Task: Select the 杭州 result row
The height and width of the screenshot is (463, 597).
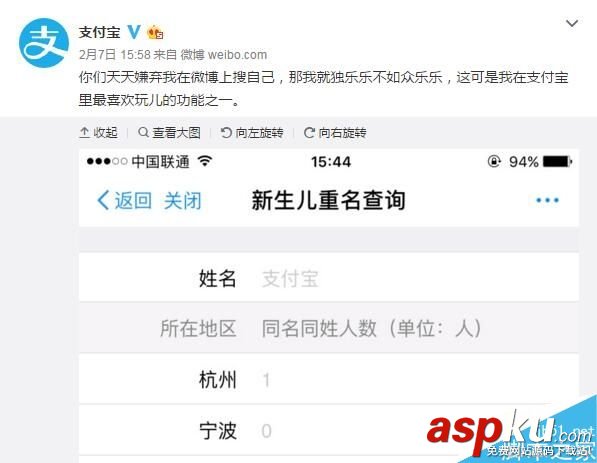Action: pos(329,379)
